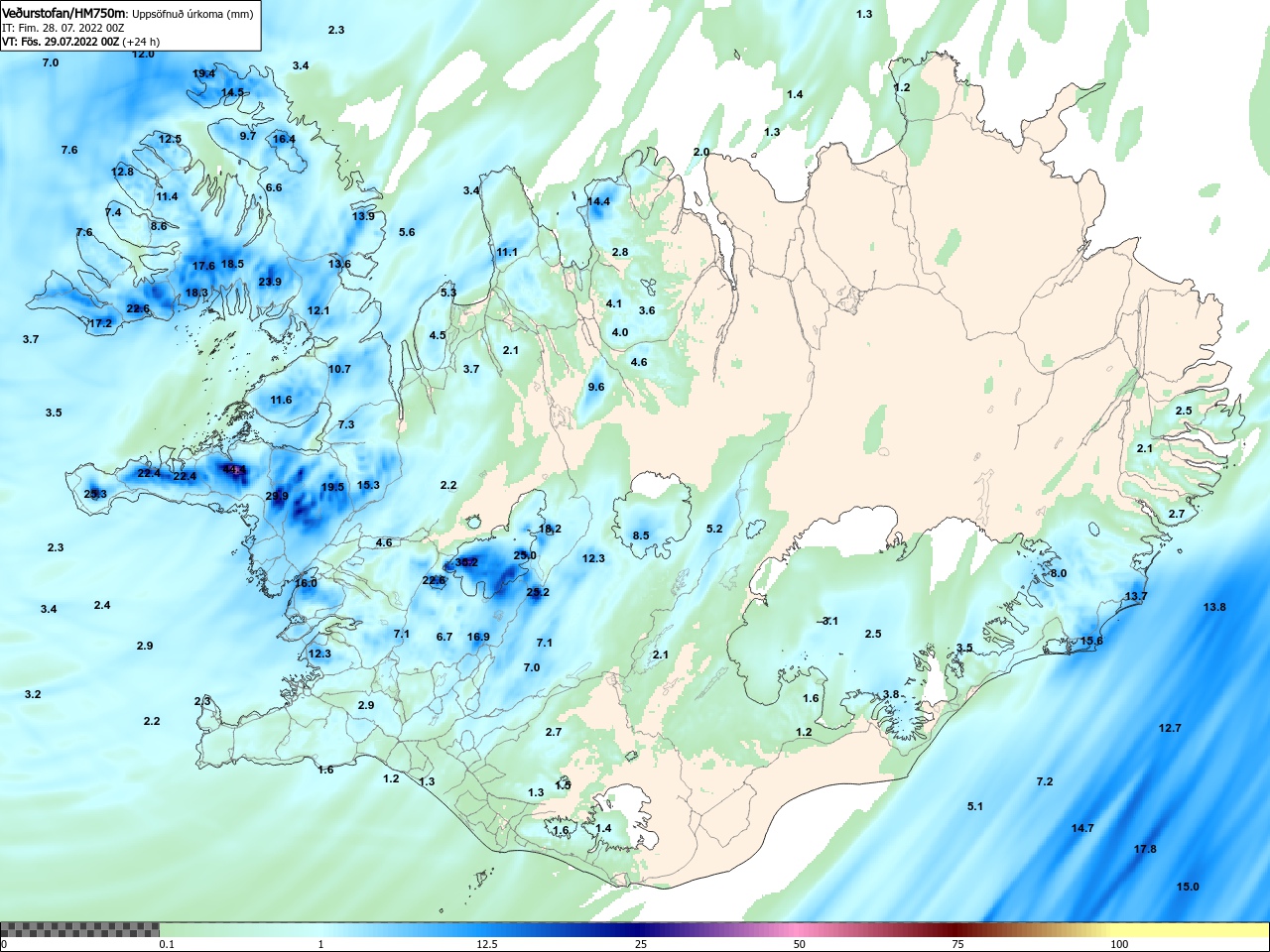Click the 25.2 precipitation value
Screen dimensions: 1270x952
[538, 592]
